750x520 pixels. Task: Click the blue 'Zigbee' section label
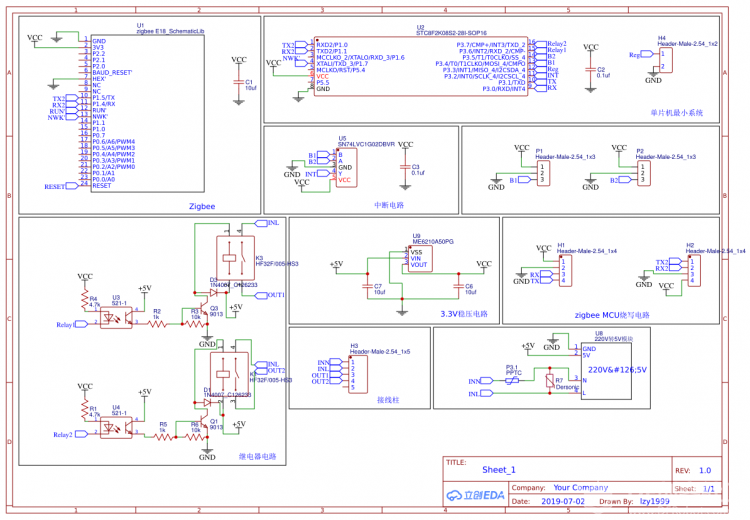tap(202, 206)
